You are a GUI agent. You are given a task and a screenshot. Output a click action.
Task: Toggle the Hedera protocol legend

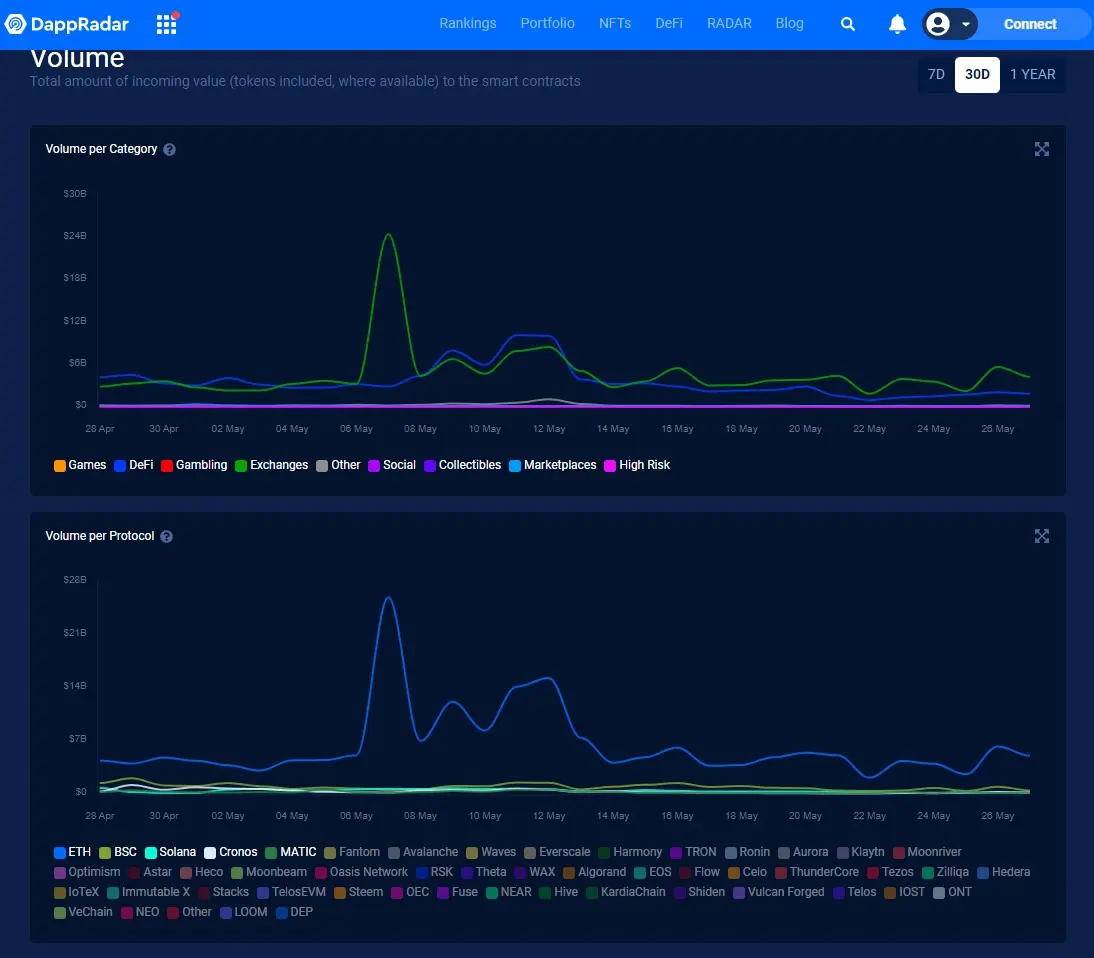1004,872
